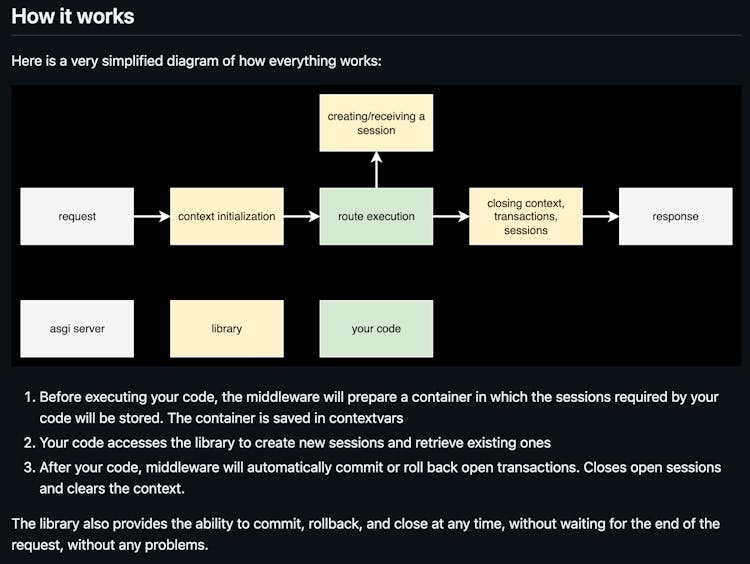The height and width of the screenshot is (564, 750).
Task: Click the 'asgi server' legend box
Action: tap(77, 328)
